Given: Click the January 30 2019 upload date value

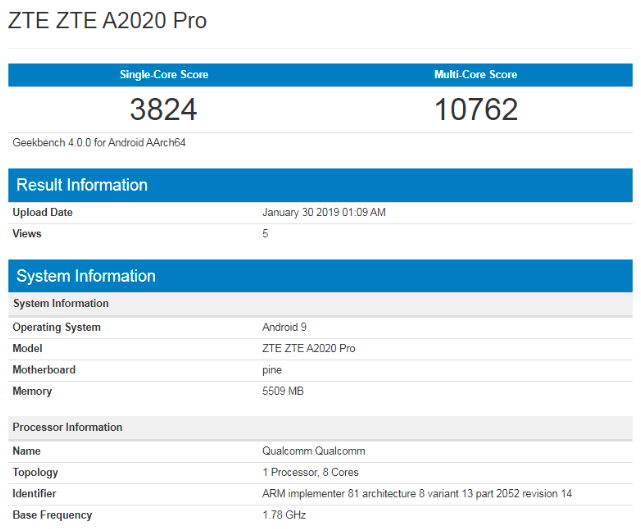Looking at the screenshot, I should tap(323, 212).
